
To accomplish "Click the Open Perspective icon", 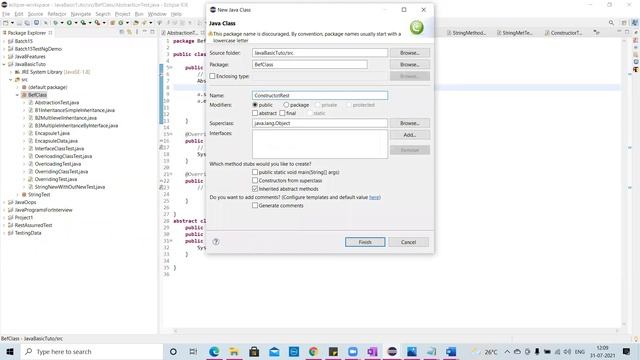I will (624, 23).
